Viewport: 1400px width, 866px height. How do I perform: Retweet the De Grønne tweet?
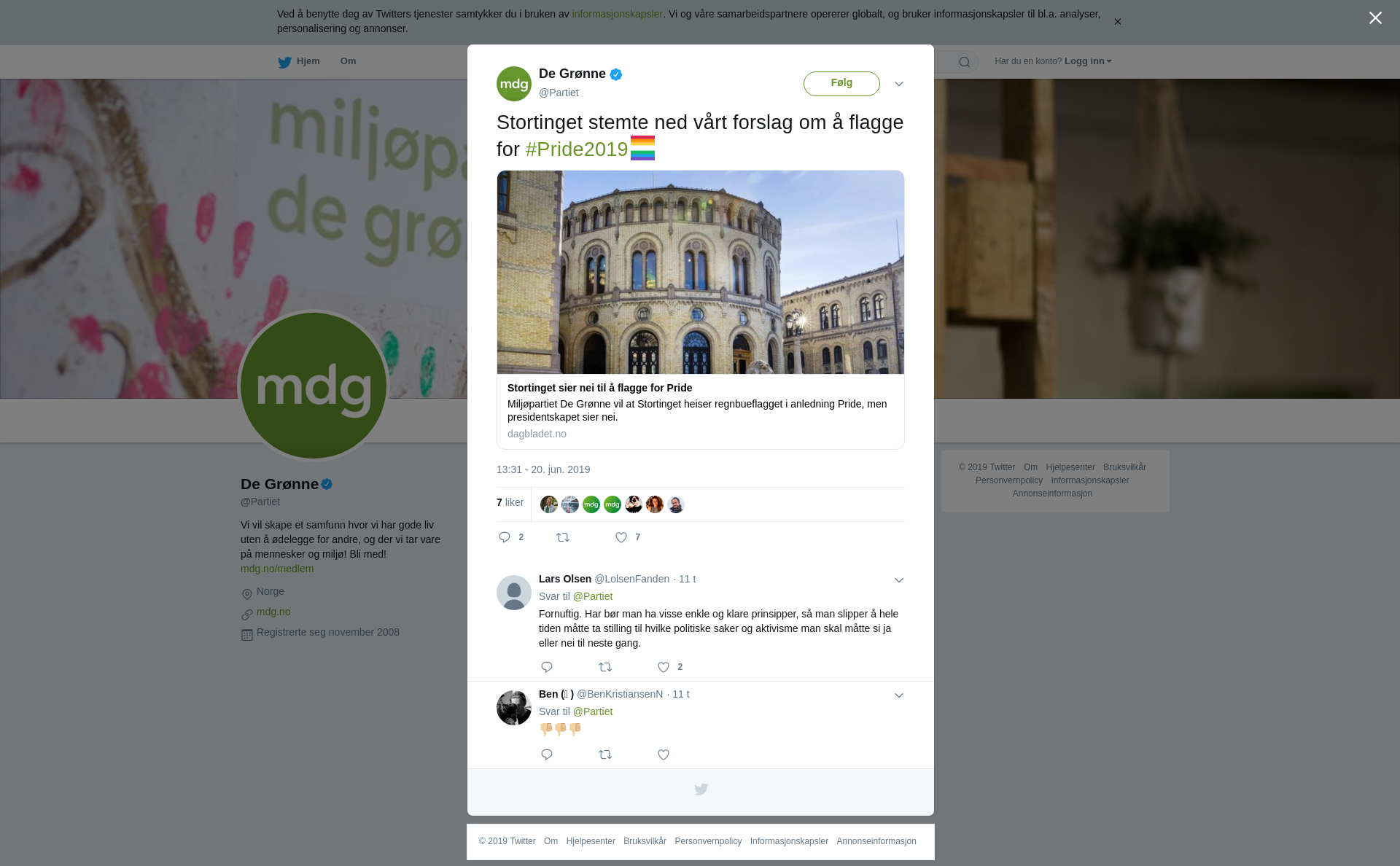coord(563,537)
